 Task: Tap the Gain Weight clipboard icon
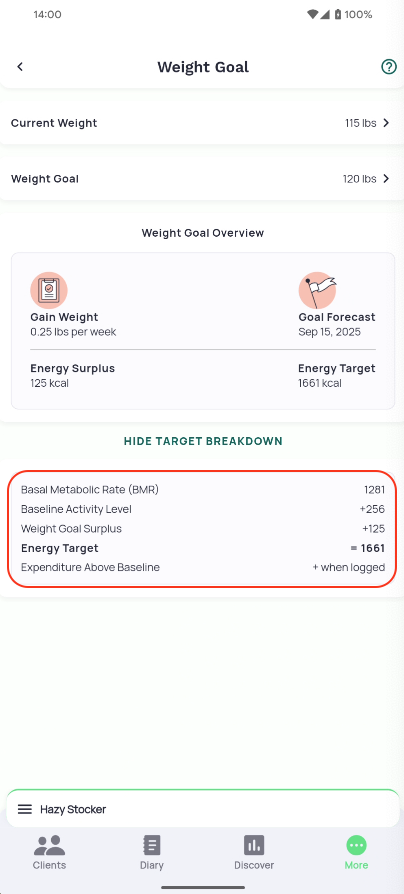click(x=48, y=290)
